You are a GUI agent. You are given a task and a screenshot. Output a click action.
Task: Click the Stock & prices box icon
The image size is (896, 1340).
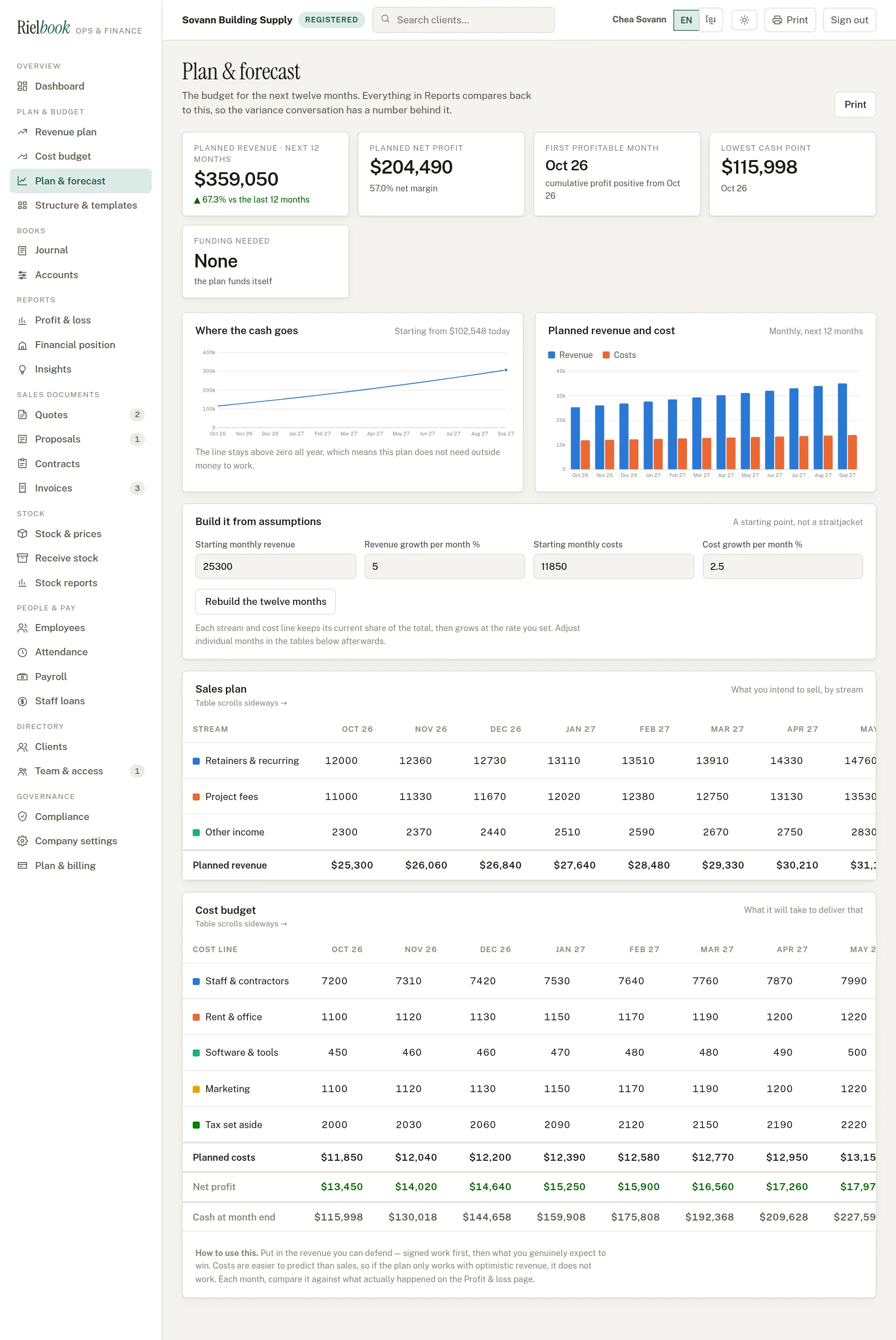[22, 534]
